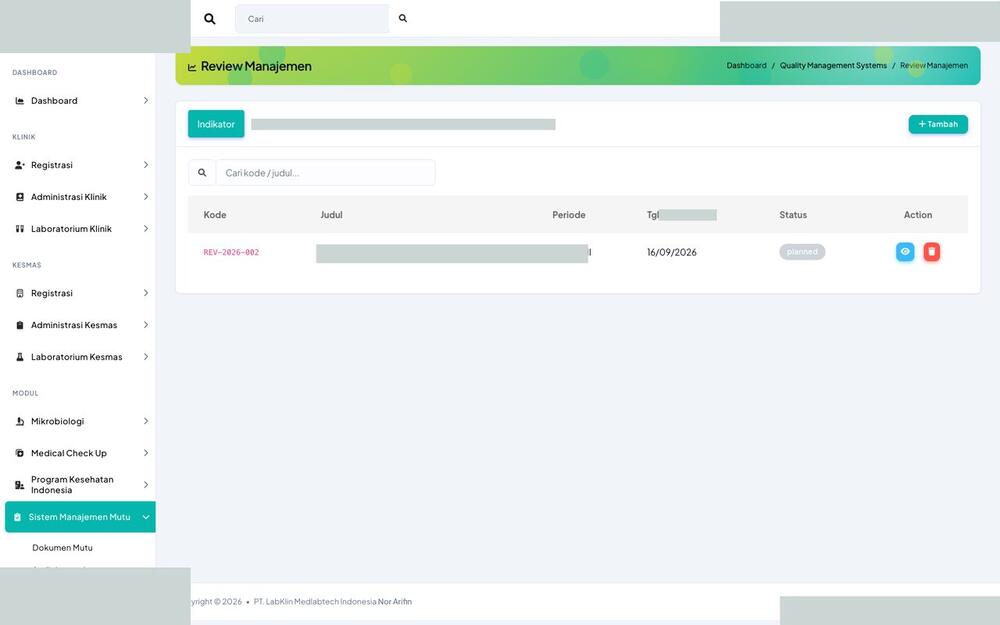Click the Dashboard chart icon in sidebar

[x=20, y=101]
